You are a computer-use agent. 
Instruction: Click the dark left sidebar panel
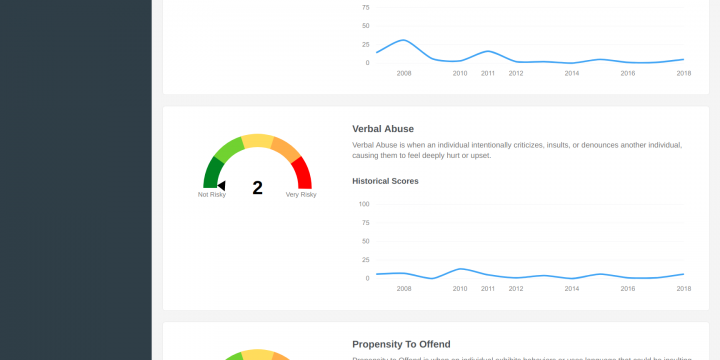click(x=76, y=180)
